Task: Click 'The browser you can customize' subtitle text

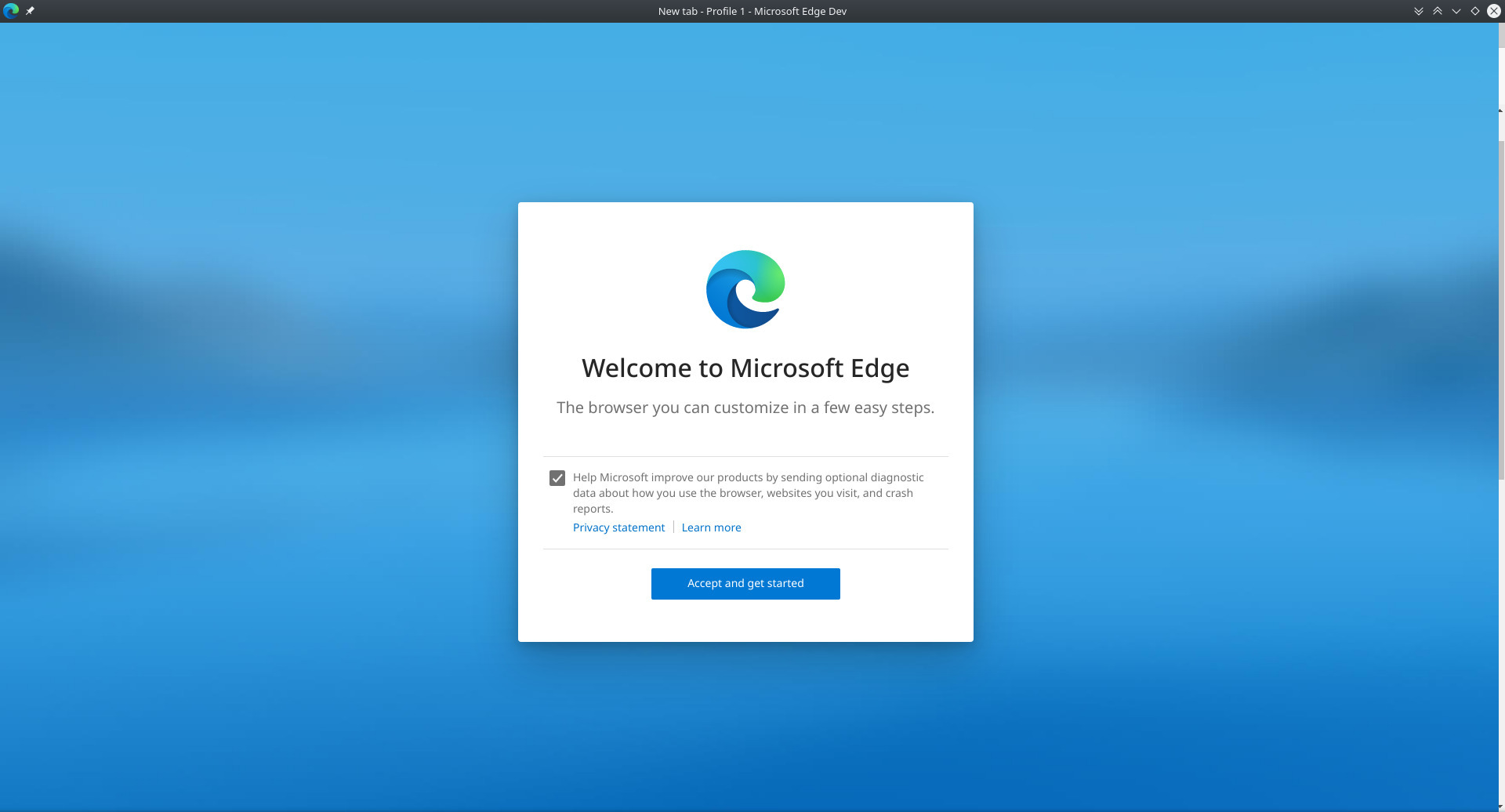Action: tap(745, 408)
